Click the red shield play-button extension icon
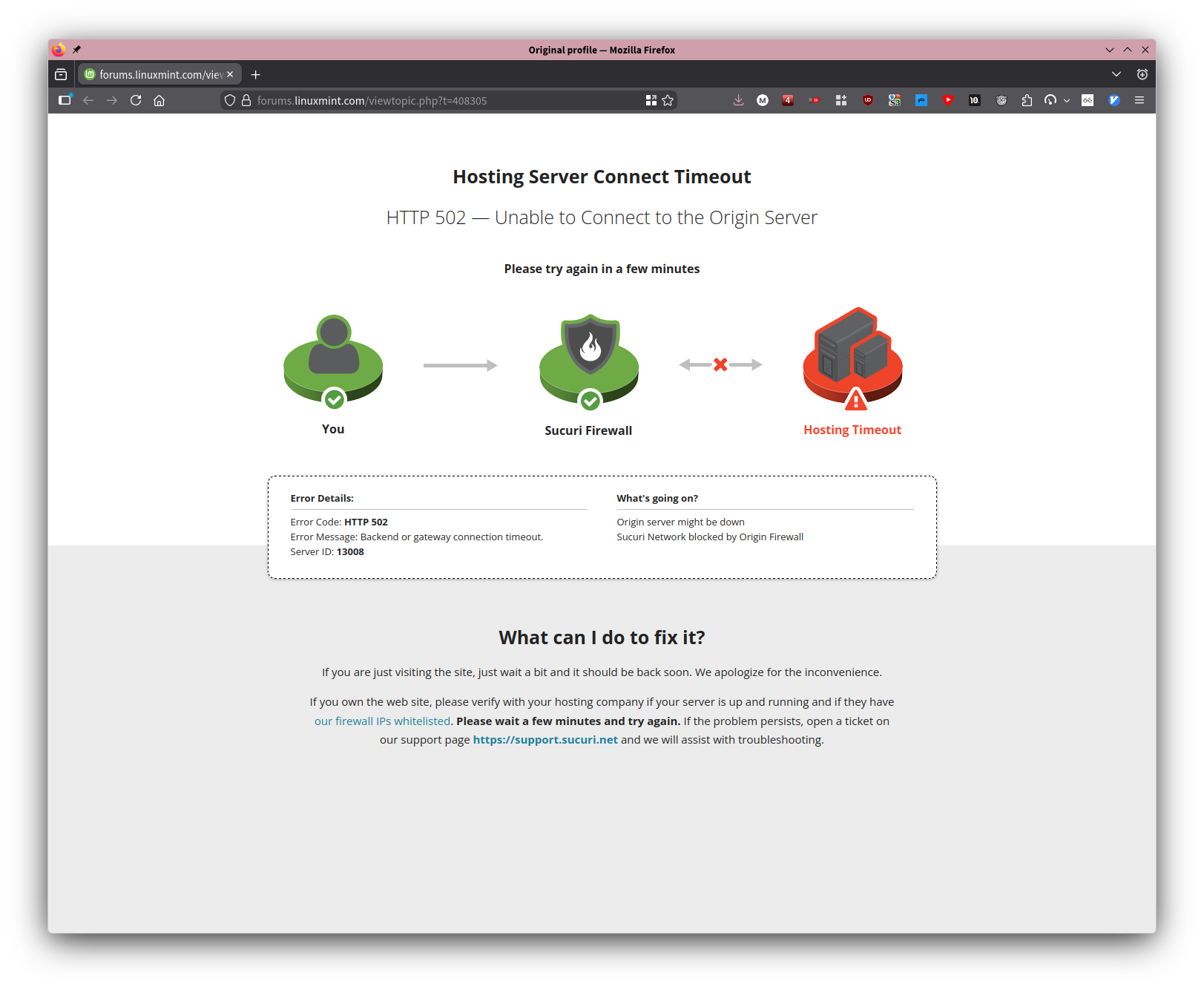Viewport: 1204px width, 990px height. (x=948, y=100)
